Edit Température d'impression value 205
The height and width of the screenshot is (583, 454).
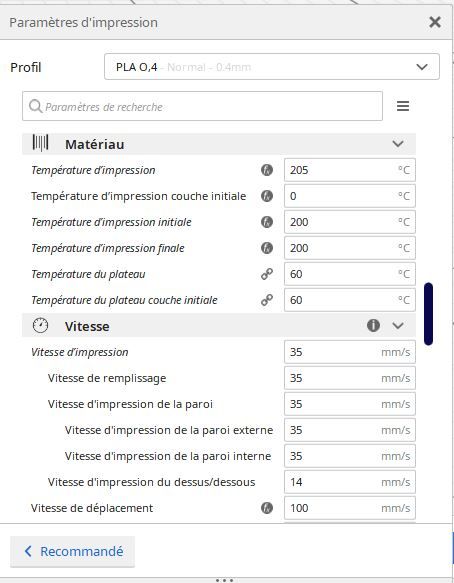pyautogui.click(x=350, y=170)
